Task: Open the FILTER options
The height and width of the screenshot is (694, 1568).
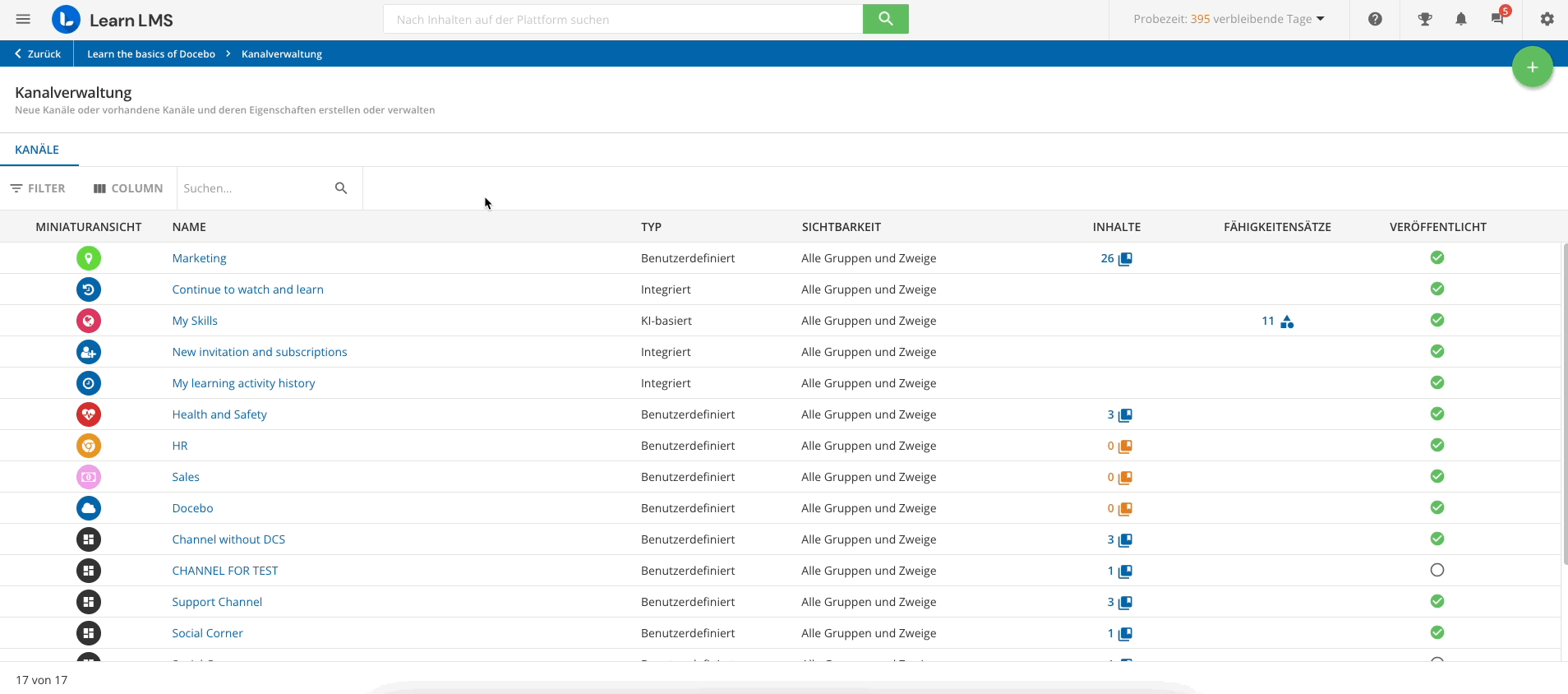Action: (38, 188)
